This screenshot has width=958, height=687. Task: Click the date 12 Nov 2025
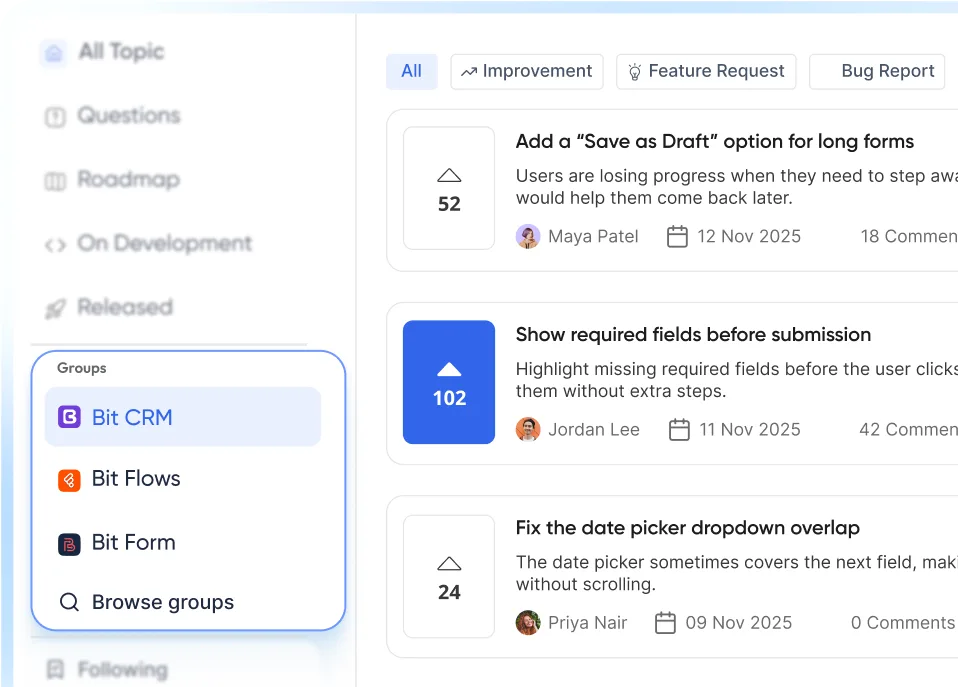749,237
